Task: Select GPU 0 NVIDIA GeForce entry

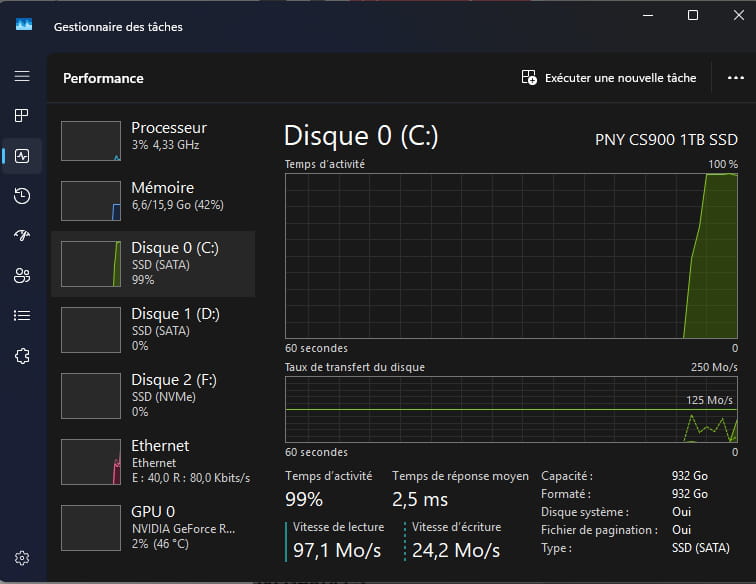Action: tap(153, 525)
